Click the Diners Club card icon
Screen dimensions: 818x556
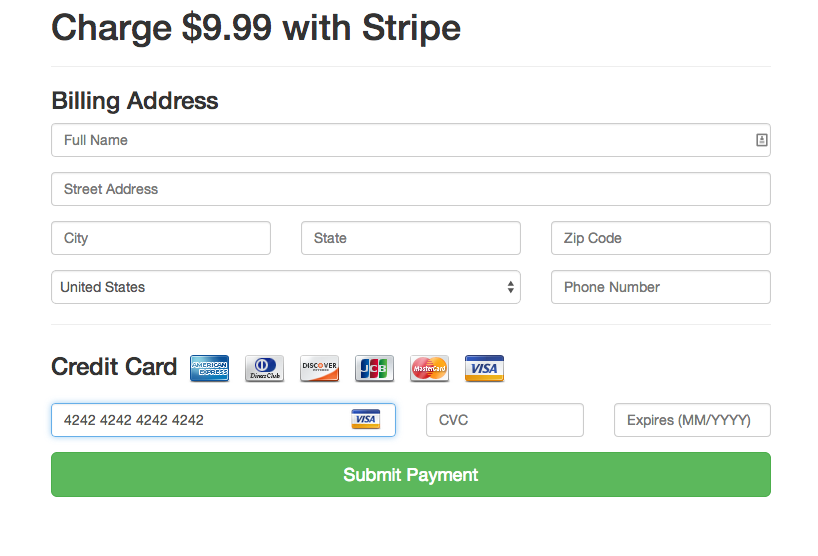pyautogui.click(x=264, y=368)
